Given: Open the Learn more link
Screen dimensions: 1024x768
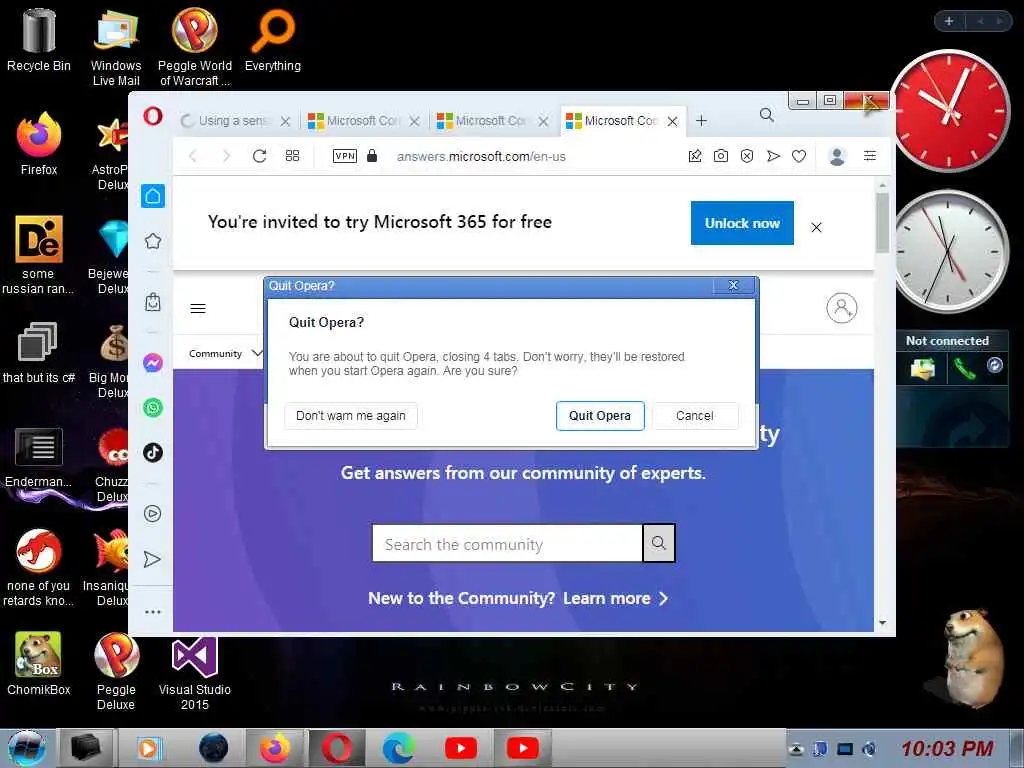Looking at the screenshot, I should (615, 599).
